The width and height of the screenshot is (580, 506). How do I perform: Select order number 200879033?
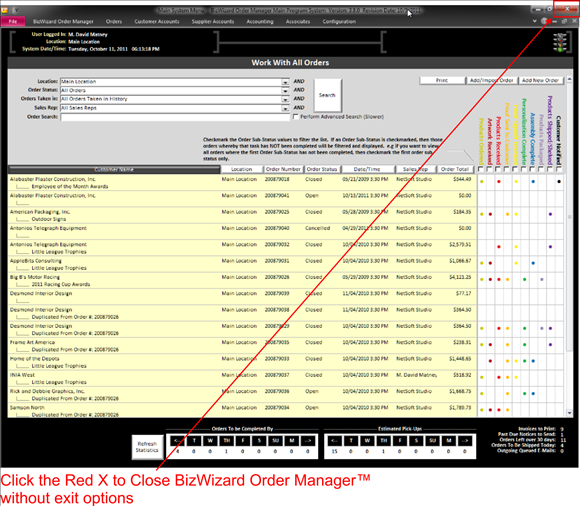[277, 359]
